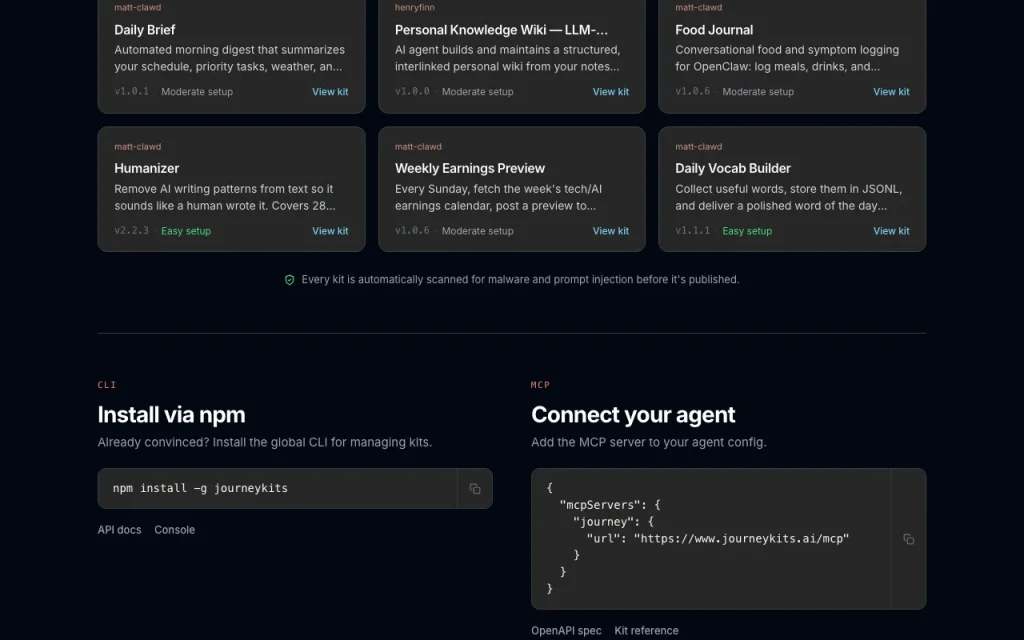Screen dimensions: 1024x640
Task: Open the Kit reference link
Action: [x=646, y=630]
